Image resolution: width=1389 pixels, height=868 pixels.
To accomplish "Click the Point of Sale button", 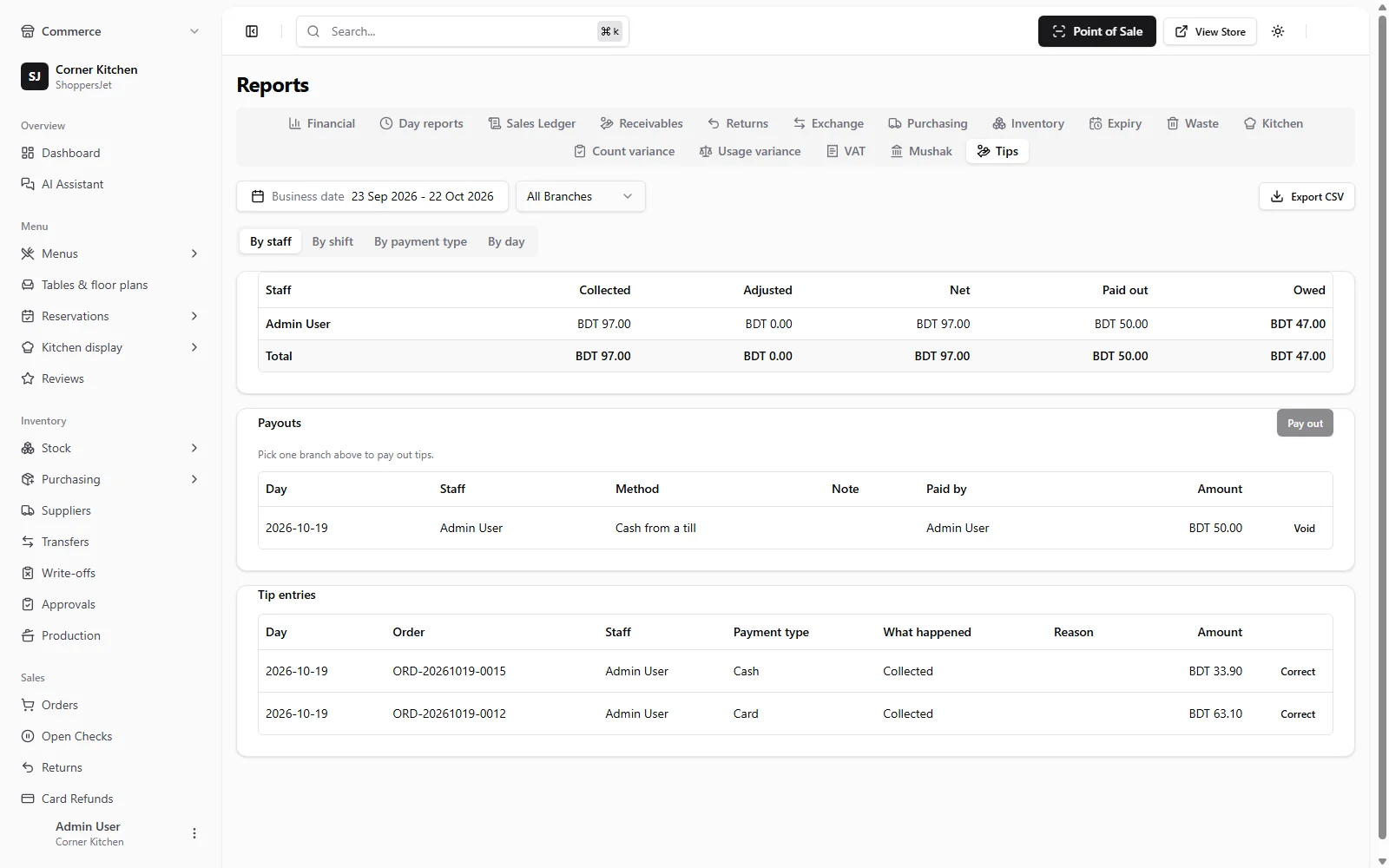I will 1097,31.
